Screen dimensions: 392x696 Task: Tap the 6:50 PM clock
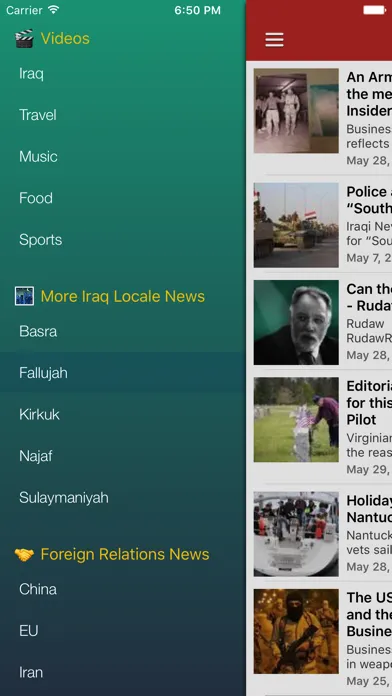[x=197, y=10]
